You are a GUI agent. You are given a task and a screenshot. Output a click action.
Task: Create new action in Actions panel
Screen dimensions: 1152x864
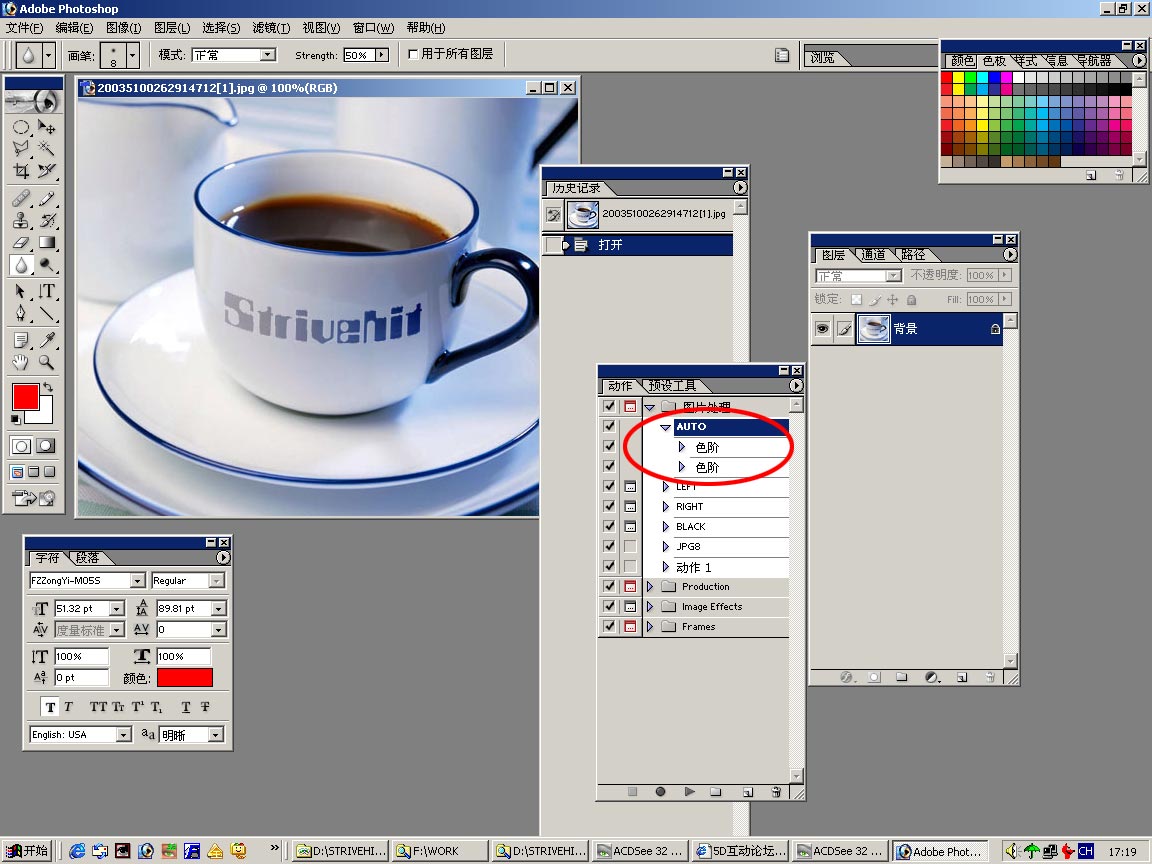[x=748, y=792]
